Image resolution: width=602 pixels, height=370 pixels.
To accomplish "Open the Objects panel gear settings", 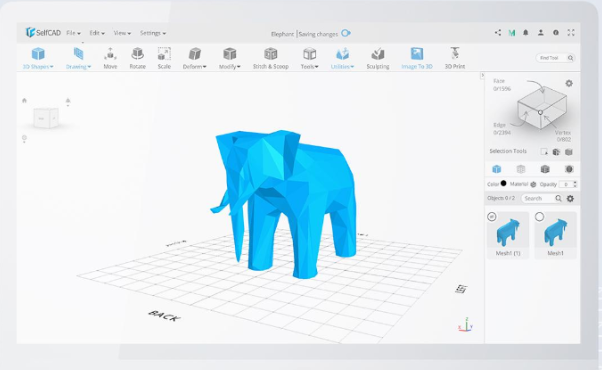I will tap(571, 198).
